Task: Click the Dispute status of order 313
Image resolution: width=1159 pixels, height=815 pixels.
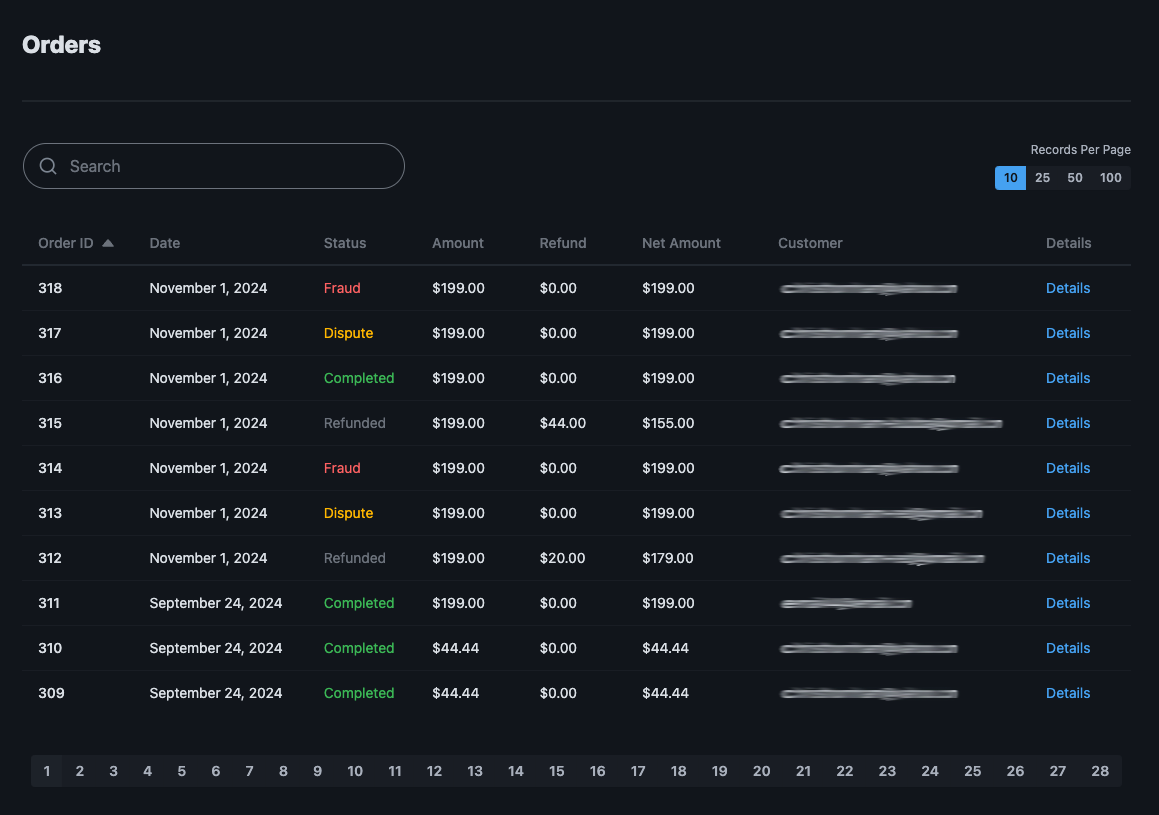Action: coord(348,514)
